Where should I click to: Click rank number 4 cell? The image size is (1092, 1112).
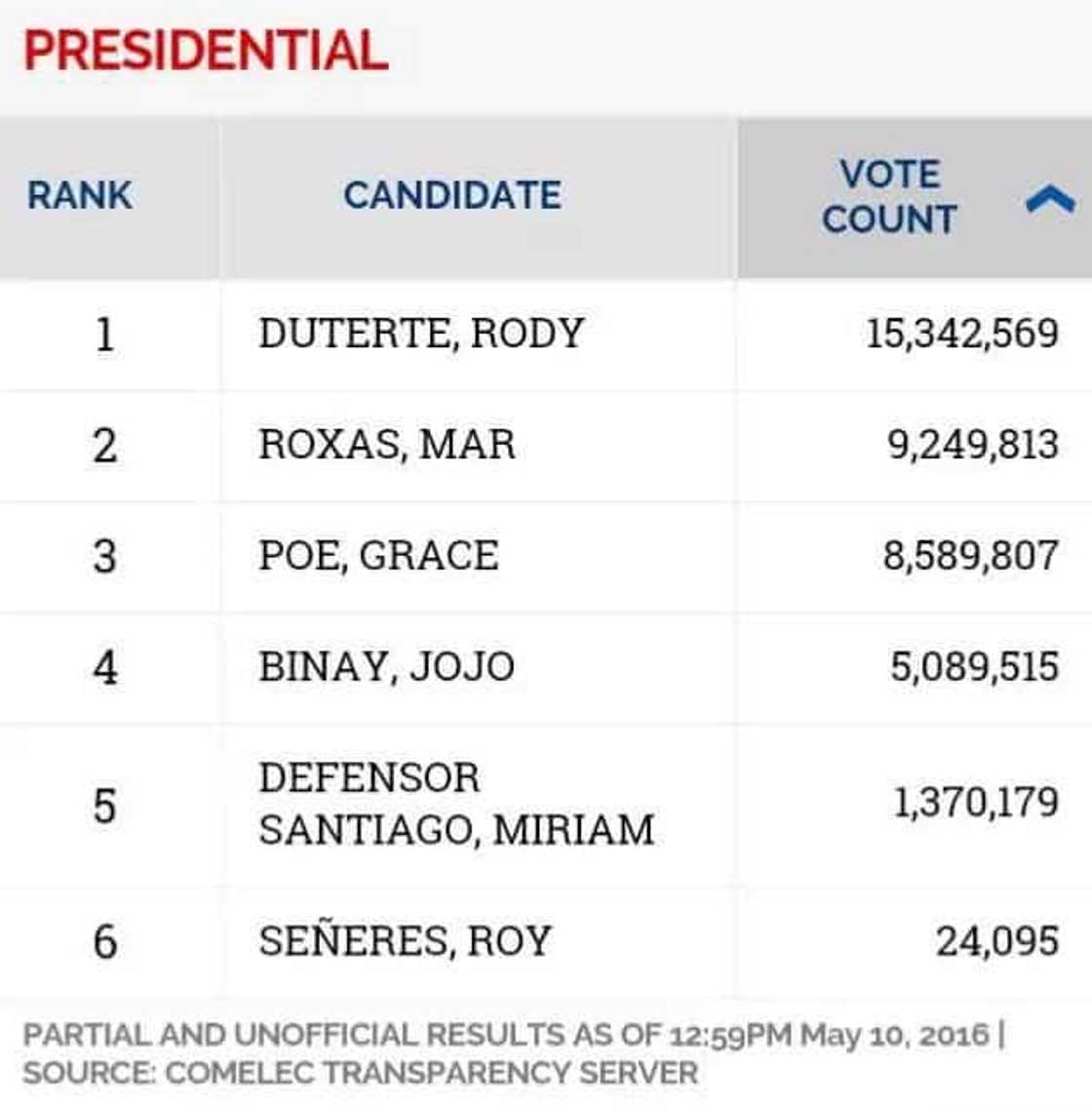107,665
